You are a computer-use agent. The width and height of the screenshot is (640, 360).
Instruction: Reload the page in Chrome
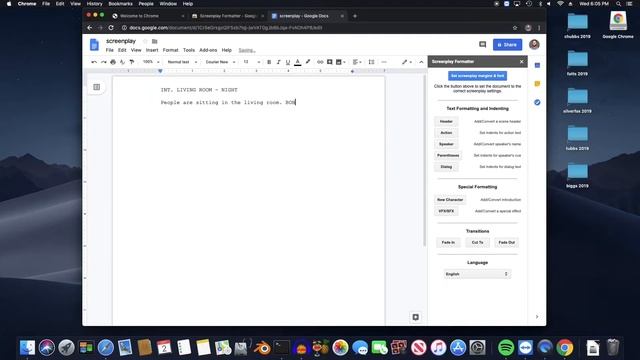(111, 28)
